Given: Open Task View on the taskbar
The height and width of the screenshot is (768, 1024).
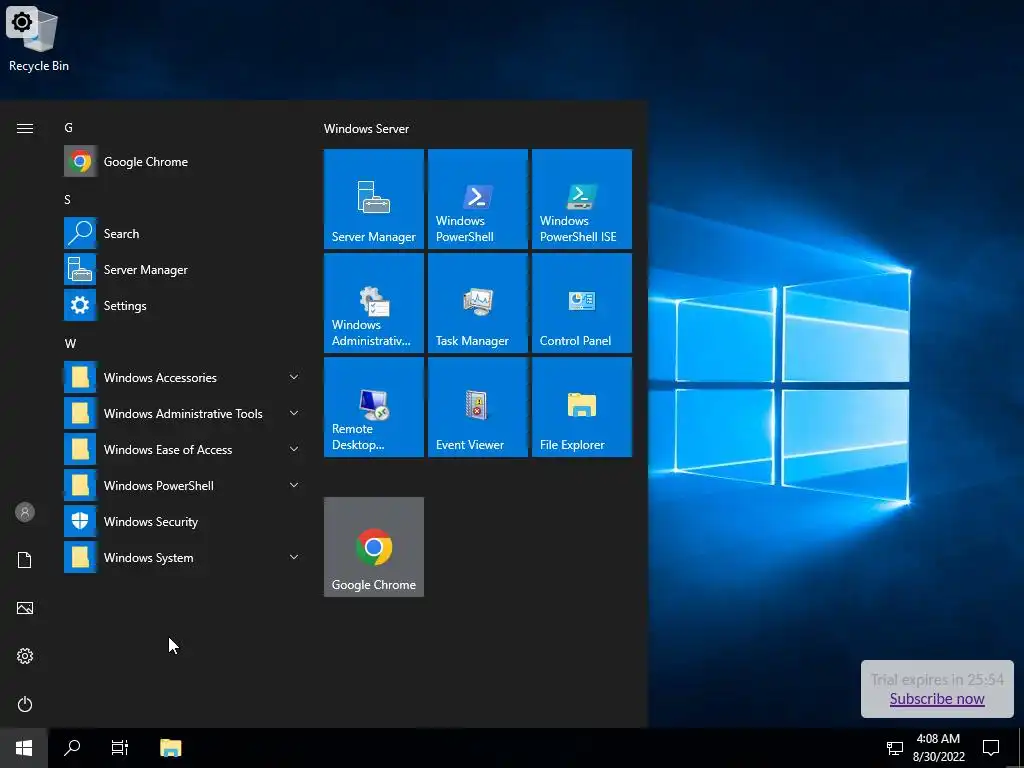Looking at the screenshot, I should pyautogui.click(x=120, y=748).
